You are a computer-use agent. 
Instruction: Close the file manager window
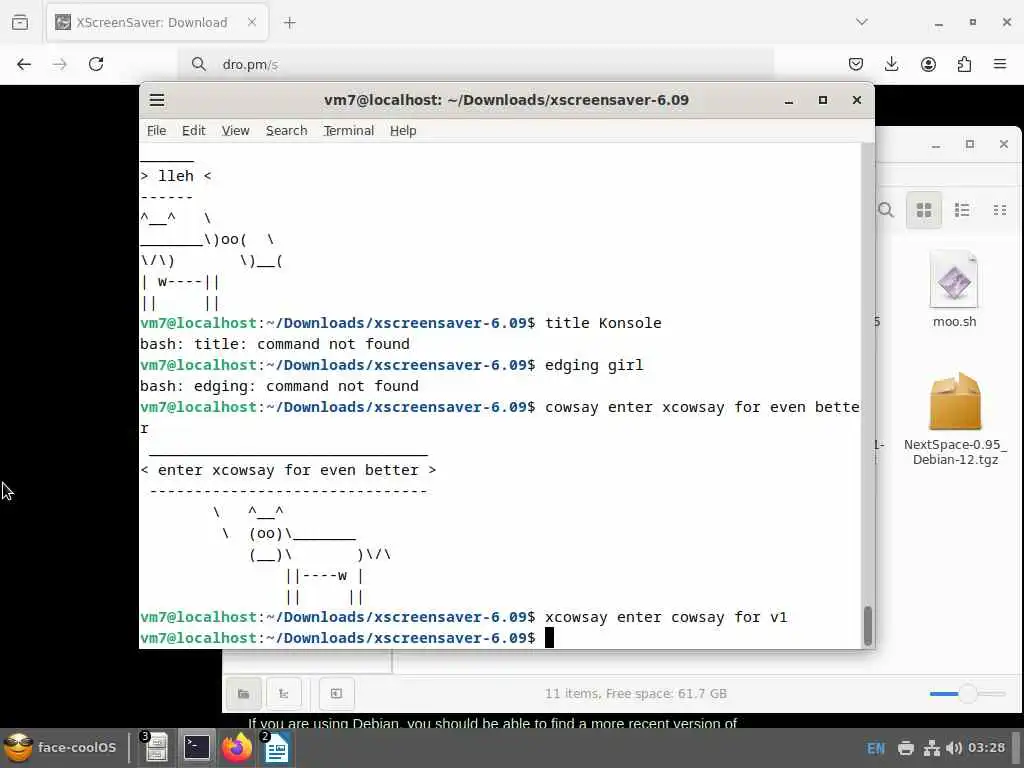coord(1004,144)
